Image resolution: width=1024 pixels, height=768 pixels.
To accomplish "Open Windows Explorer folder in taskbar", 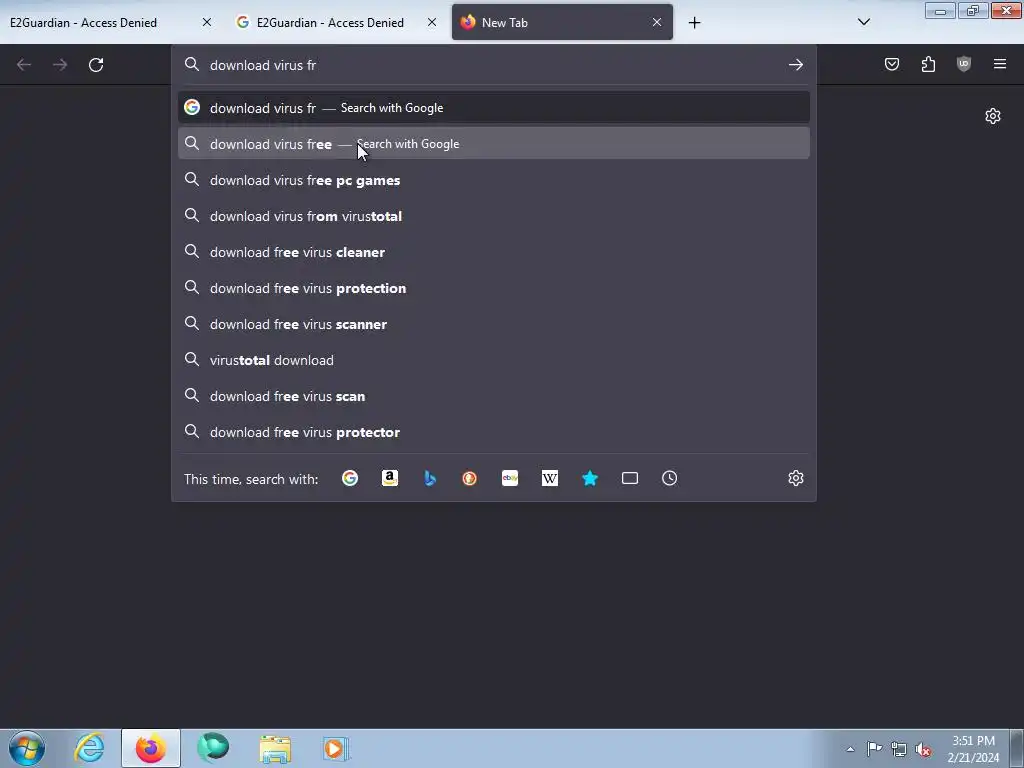I will coord(275,748).
